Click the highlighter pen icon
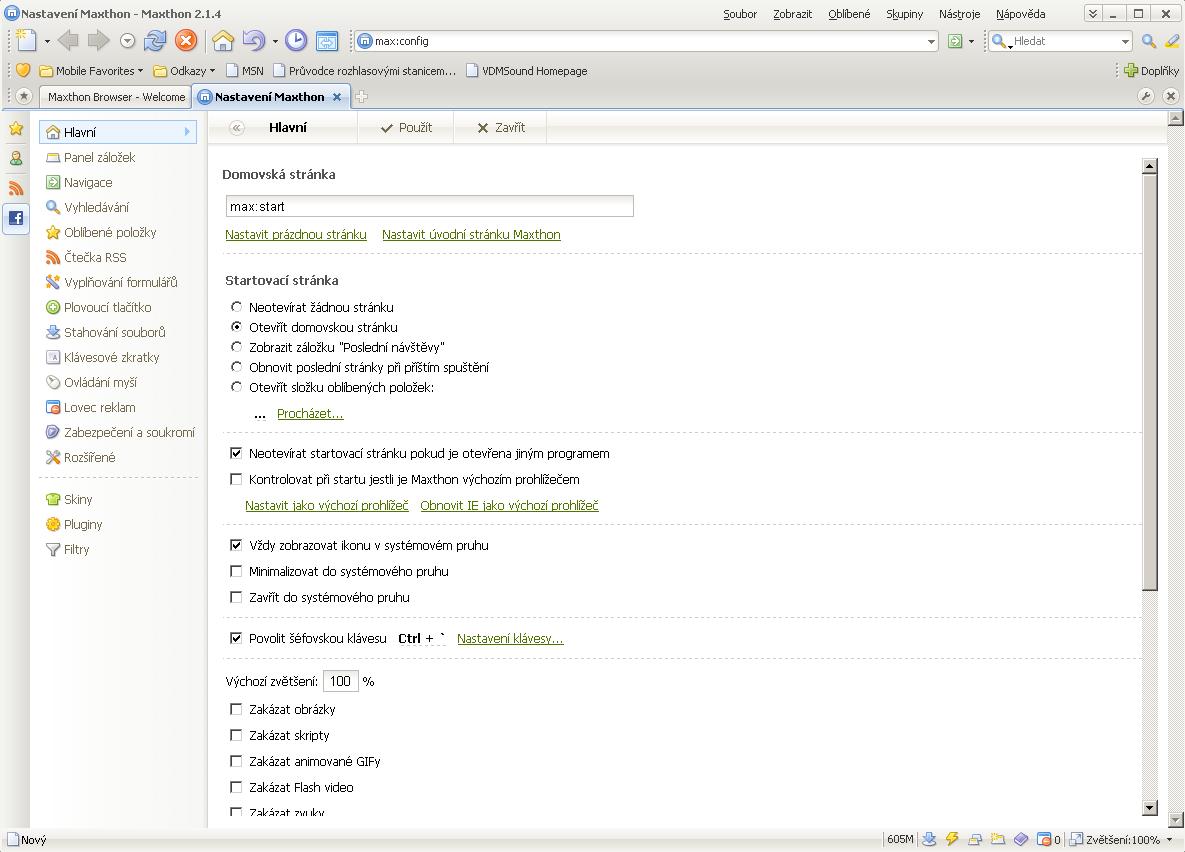Screen dimensions: 1185x852 click(x=1172, y=42)
